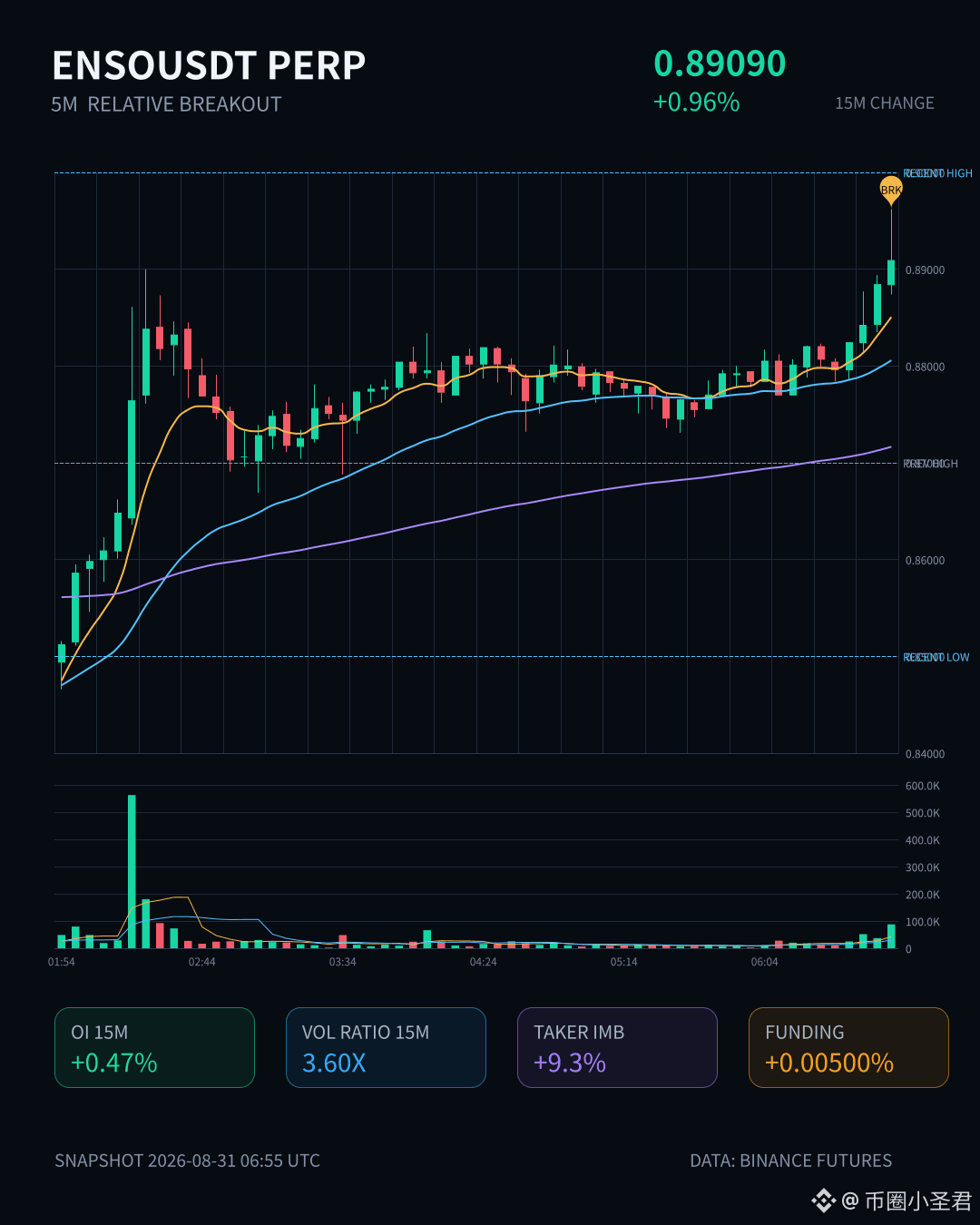Click the TAKER IMB card label
980x1225 pixels.
[x=579, y=1033]
